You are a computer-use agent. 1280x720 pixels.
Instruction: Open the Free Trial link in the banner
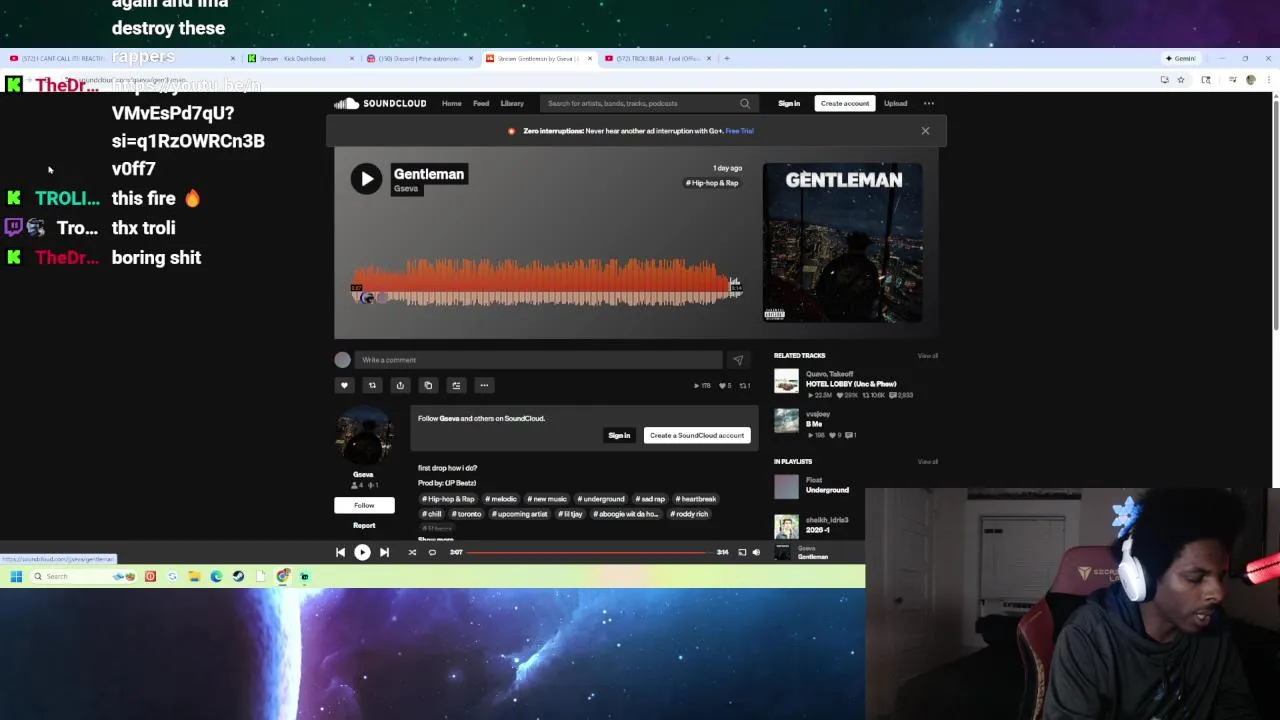point(740,131)
